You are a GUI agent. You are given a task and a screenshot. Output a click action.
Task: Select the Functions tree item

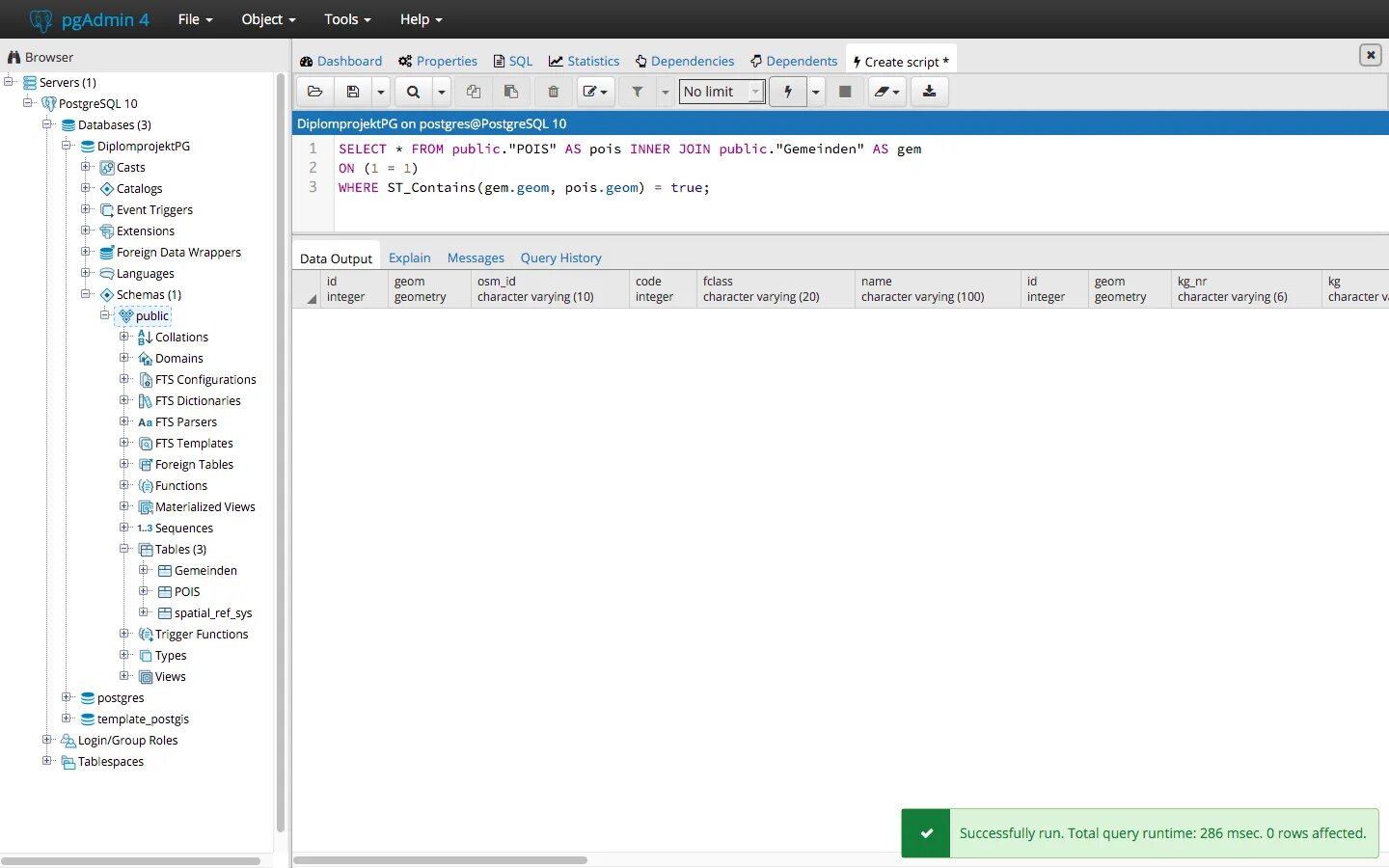[x=181, y=485]
